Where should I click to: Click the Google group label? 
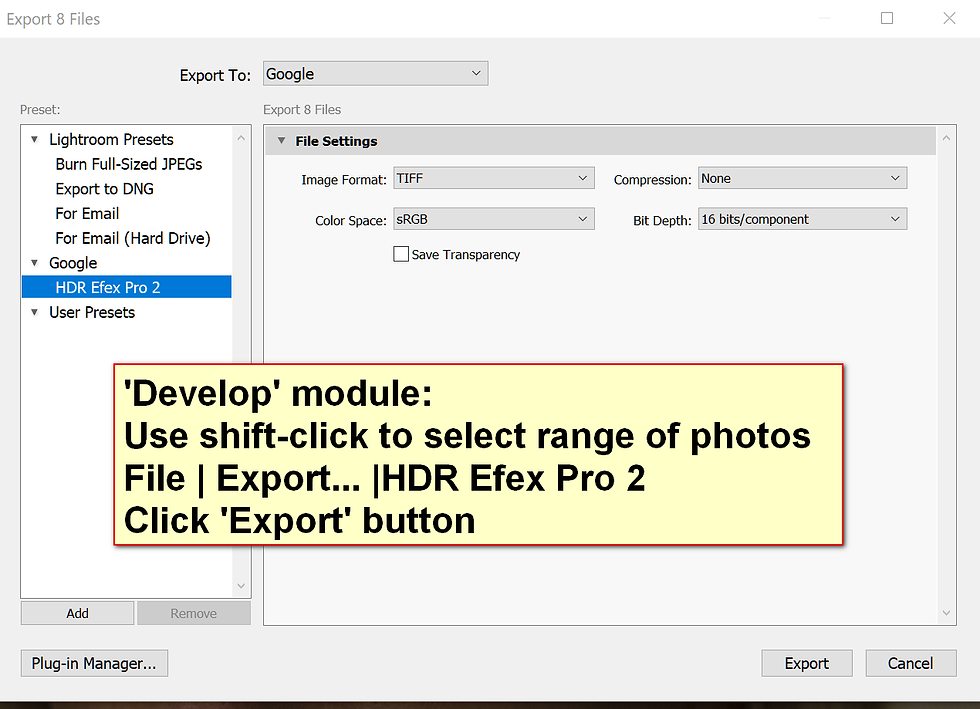tap(73, 263)
